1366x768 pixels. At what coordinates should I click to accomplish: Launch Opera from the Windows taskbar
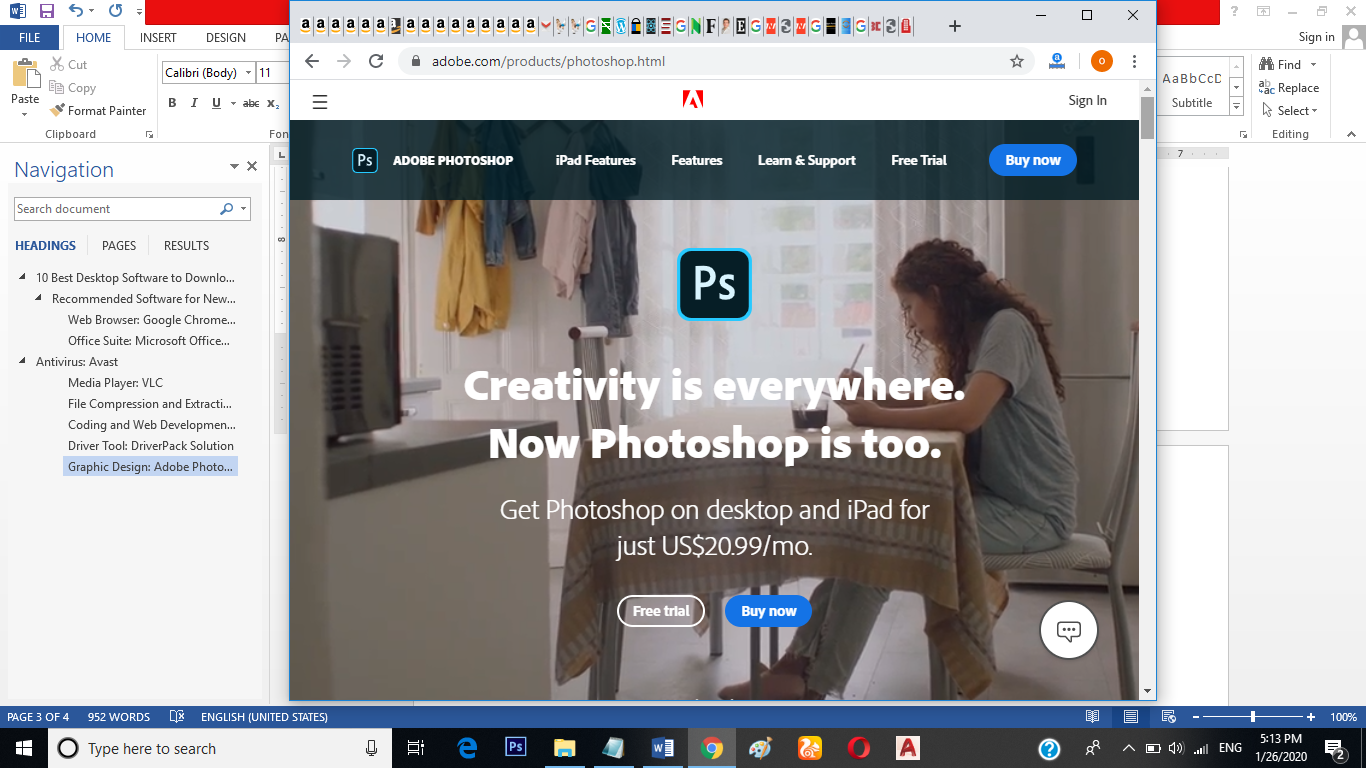[x=858, y=748]
